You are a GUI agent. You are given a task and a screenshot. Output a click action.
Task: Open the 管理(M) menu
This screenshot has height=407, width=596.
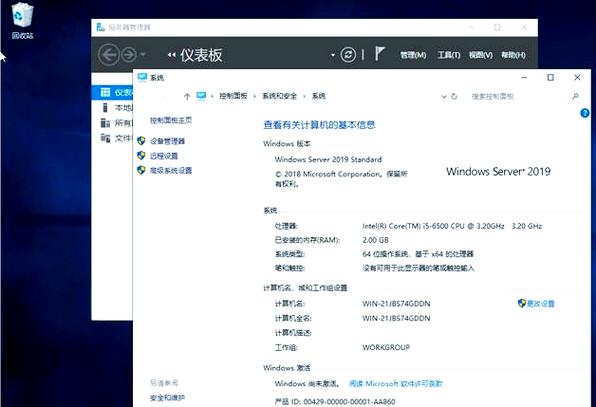[413, 55]
